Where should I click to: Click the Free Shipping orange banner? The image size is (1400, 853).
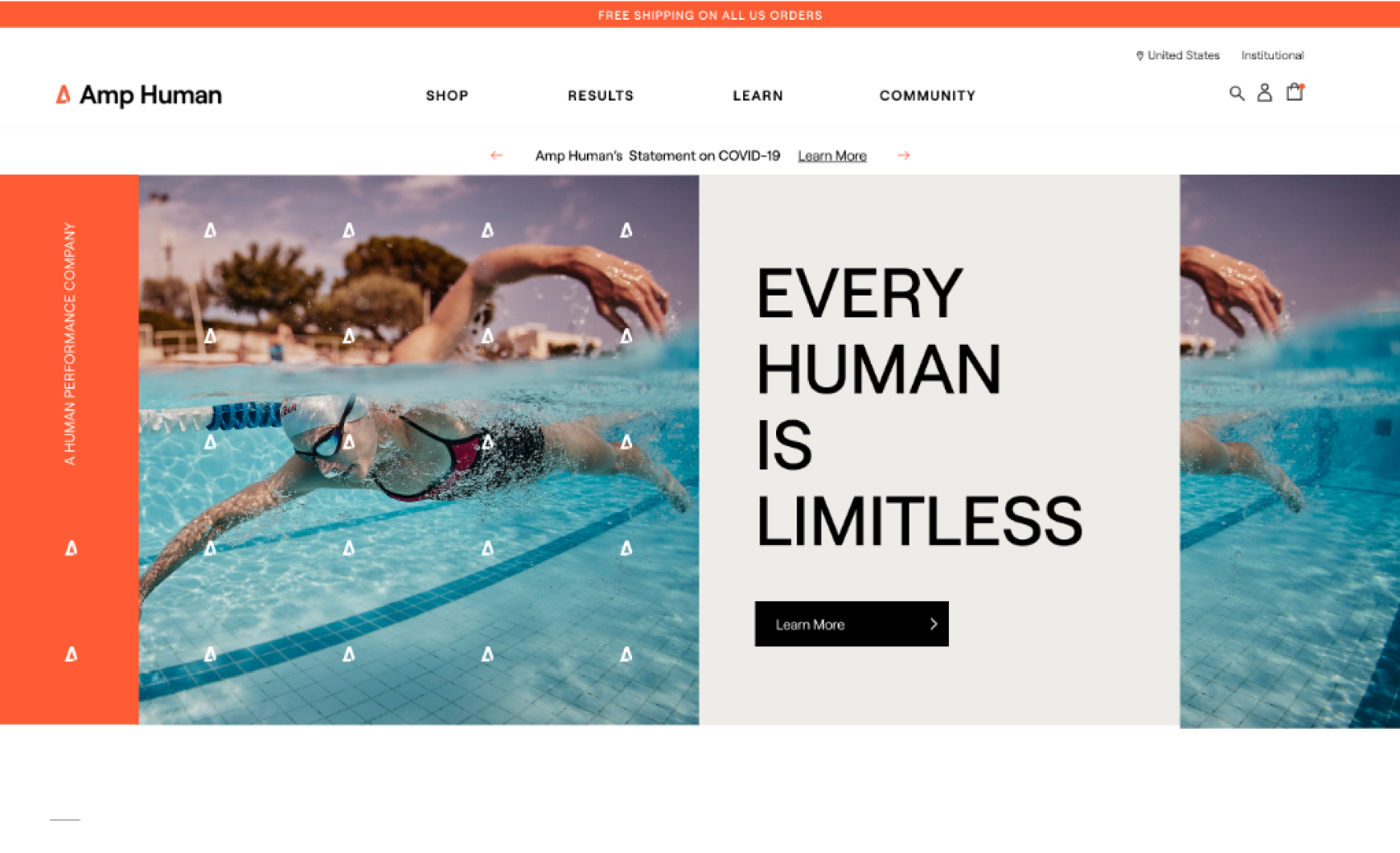coord(700,15)
